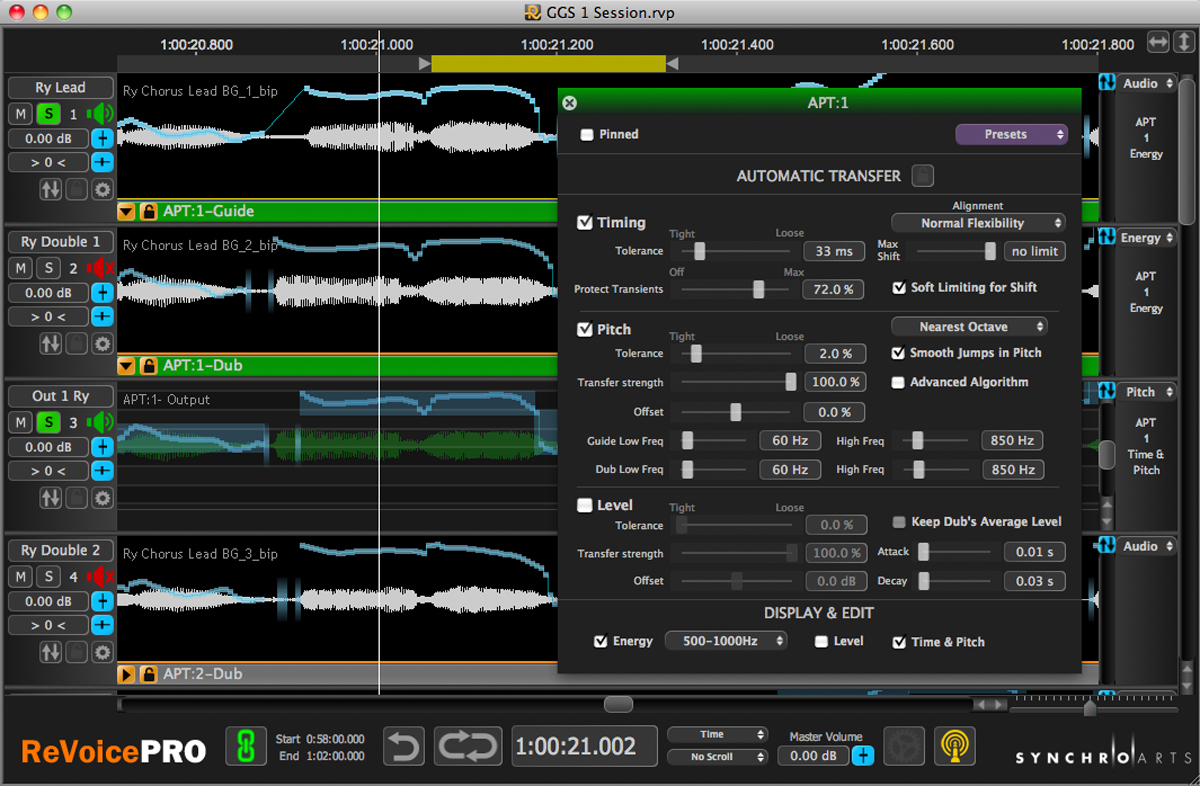Click the 1:00:21.002 timecode display
The image size is (1200, 786).
(584, 747)
